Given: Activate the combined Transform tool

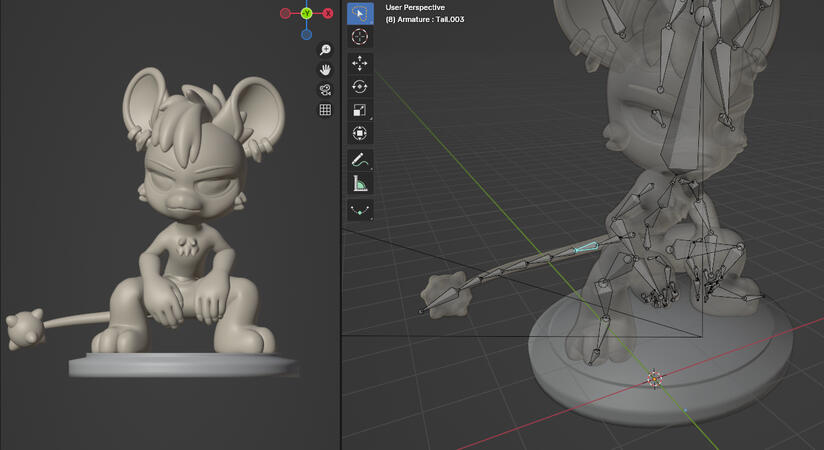Looking at the screenshot, I should 360,134.
